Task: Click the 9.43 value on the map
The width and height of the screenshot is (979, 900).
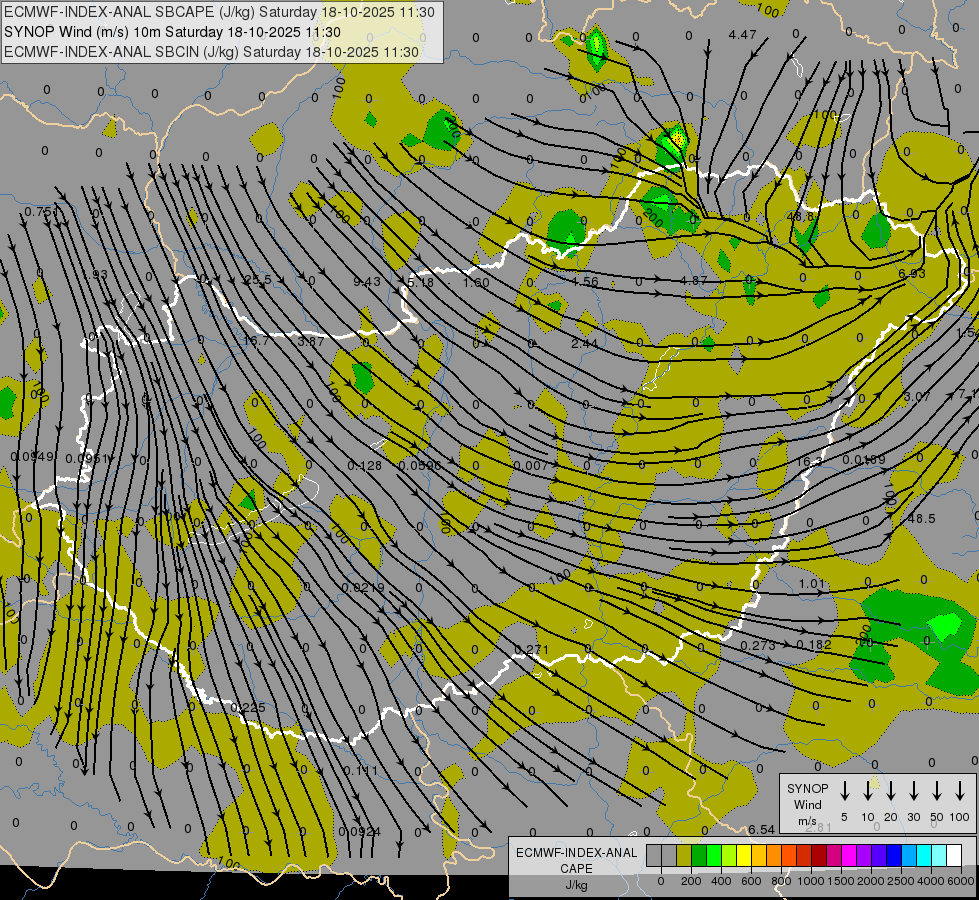Action: click(367, 282)
